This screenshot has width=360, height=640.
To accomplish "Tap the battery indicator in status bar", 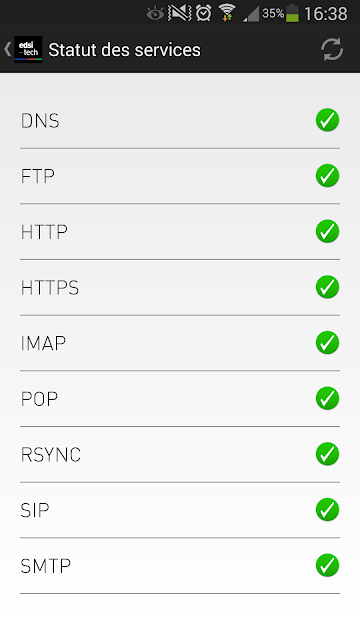I will (292, 13).
